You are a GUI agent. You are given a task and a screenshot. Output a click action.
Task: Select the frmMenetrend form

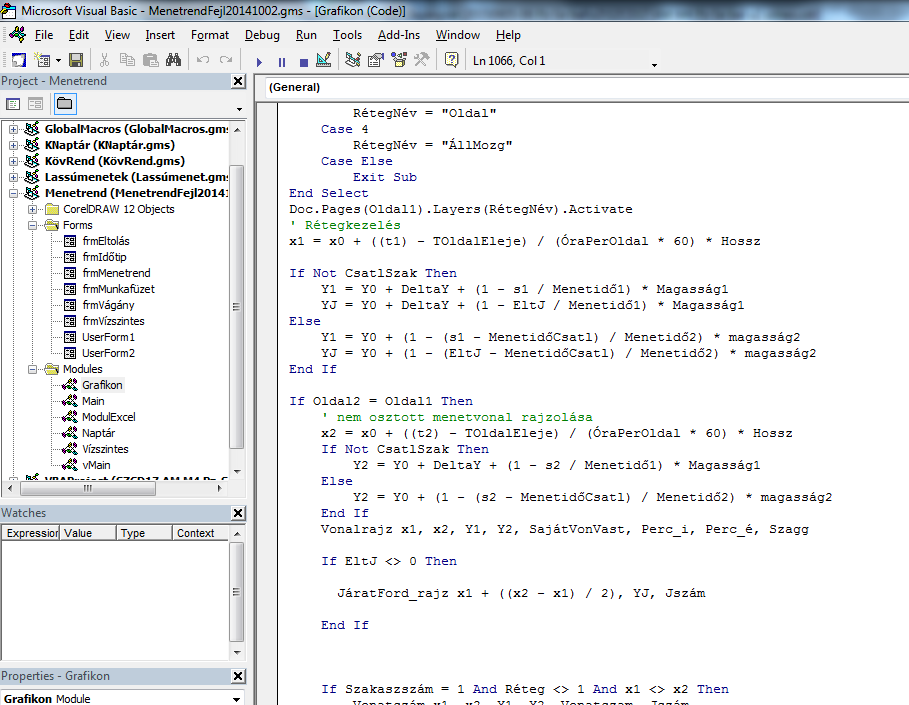click(116, 273)
